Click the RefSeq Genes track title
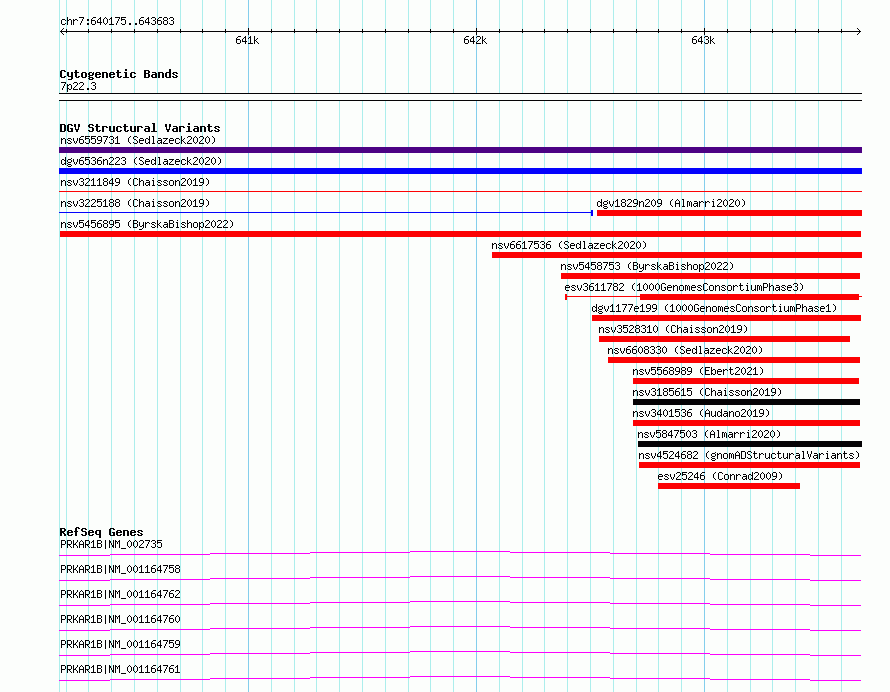Image resolution: width=890 pixels, height=692 pixels. [x=101, y=532]
